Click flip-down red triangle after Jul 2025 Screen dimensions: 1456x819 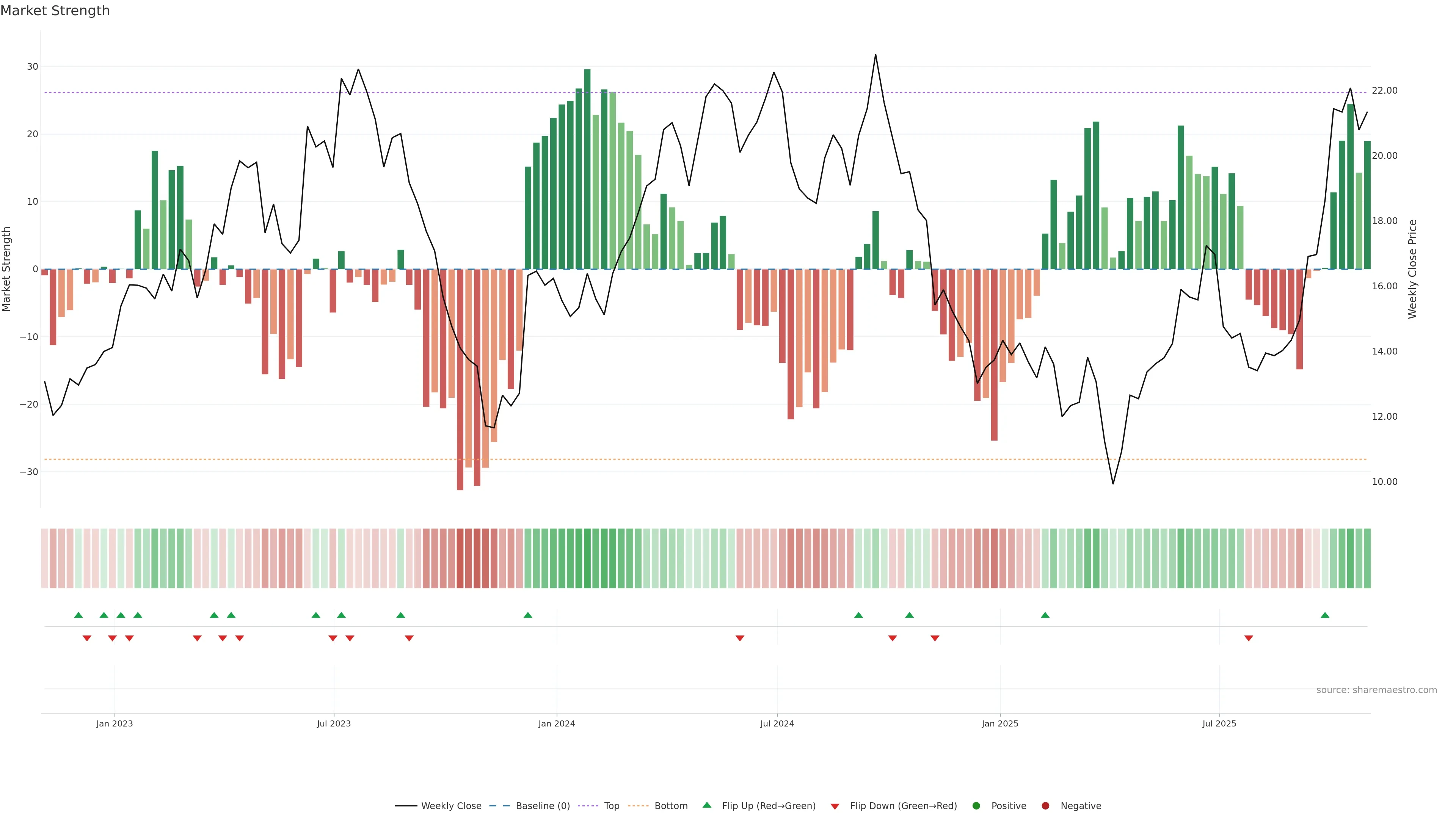coord(1249,638)
